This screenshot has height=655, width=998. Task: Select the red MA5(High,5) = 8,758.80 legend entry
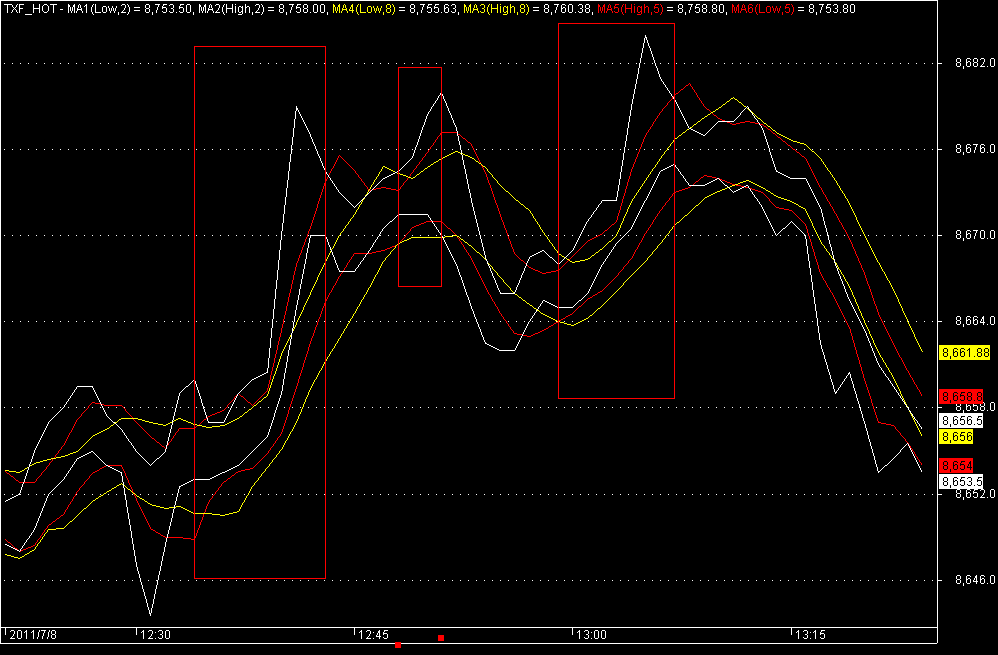coord(661,8)
